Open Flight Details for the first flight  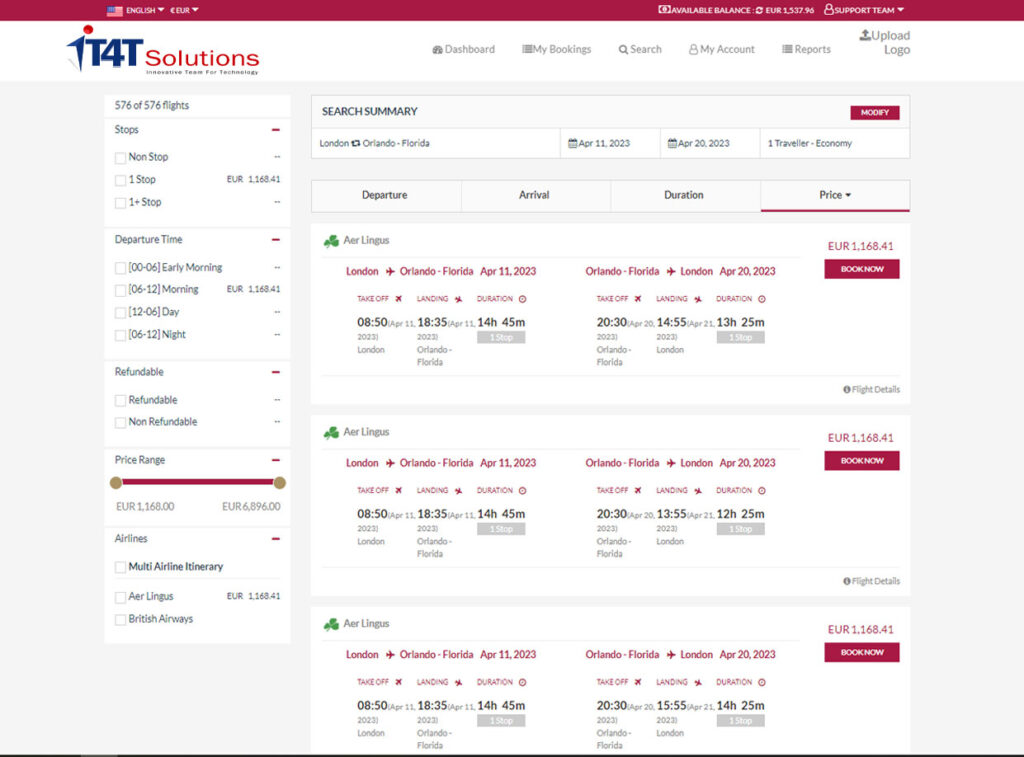point(871,390)
